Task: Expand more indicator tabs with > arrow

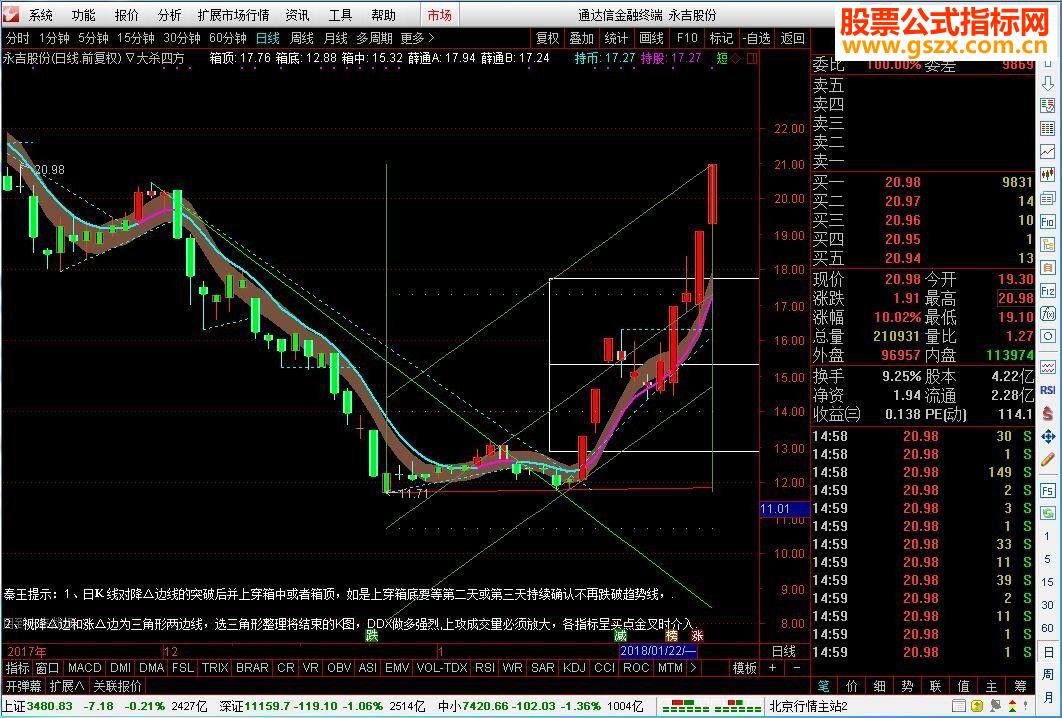Action: click(x=693, y=668)
